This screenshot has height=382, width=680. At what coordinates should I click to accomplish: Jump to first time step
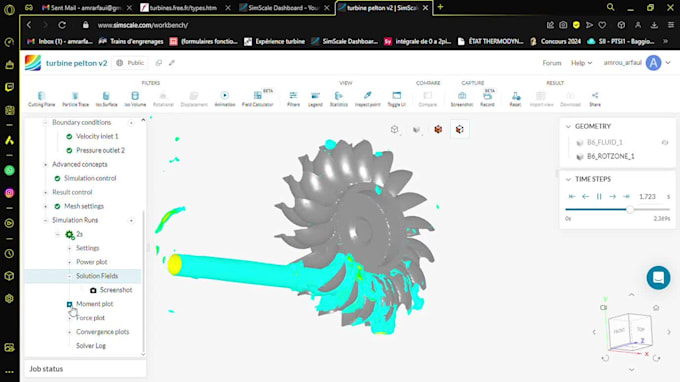(x=572, y=196)
